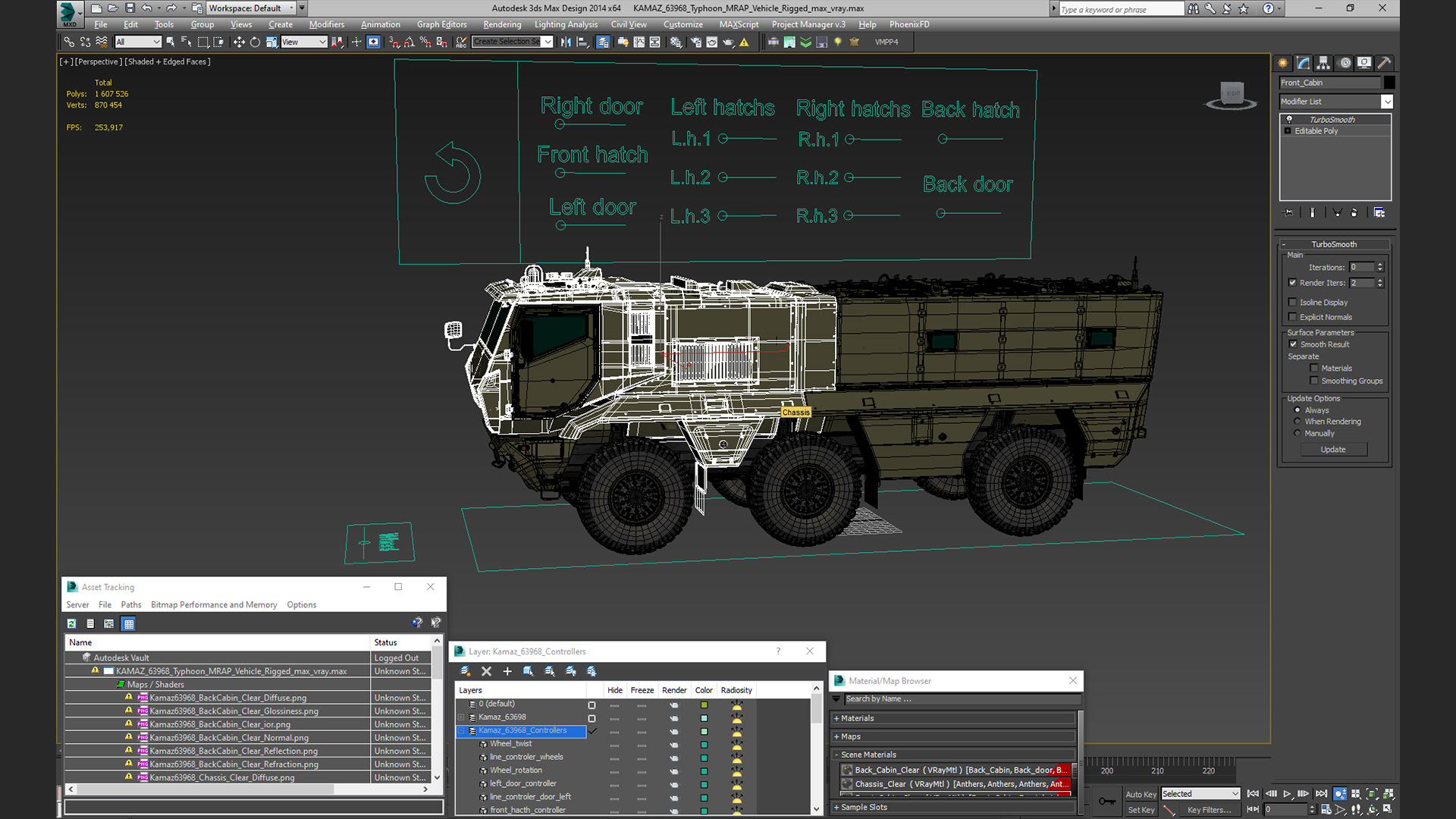Click delete layer X icon
The height and width of the screenshot is (819, 1456).
tap(487, 671)
